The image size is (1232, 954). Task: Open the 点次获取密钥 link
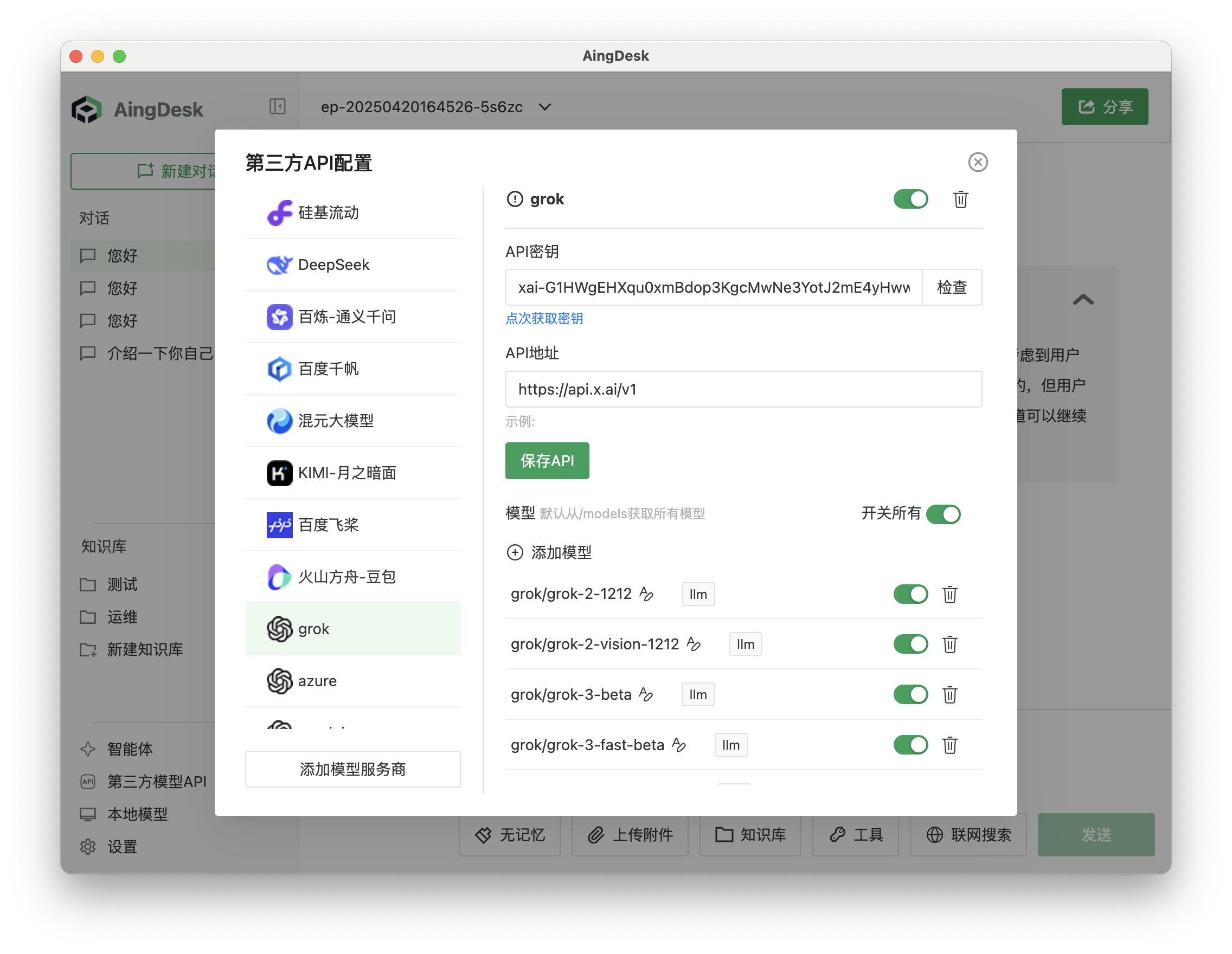(x=544, y=319)
